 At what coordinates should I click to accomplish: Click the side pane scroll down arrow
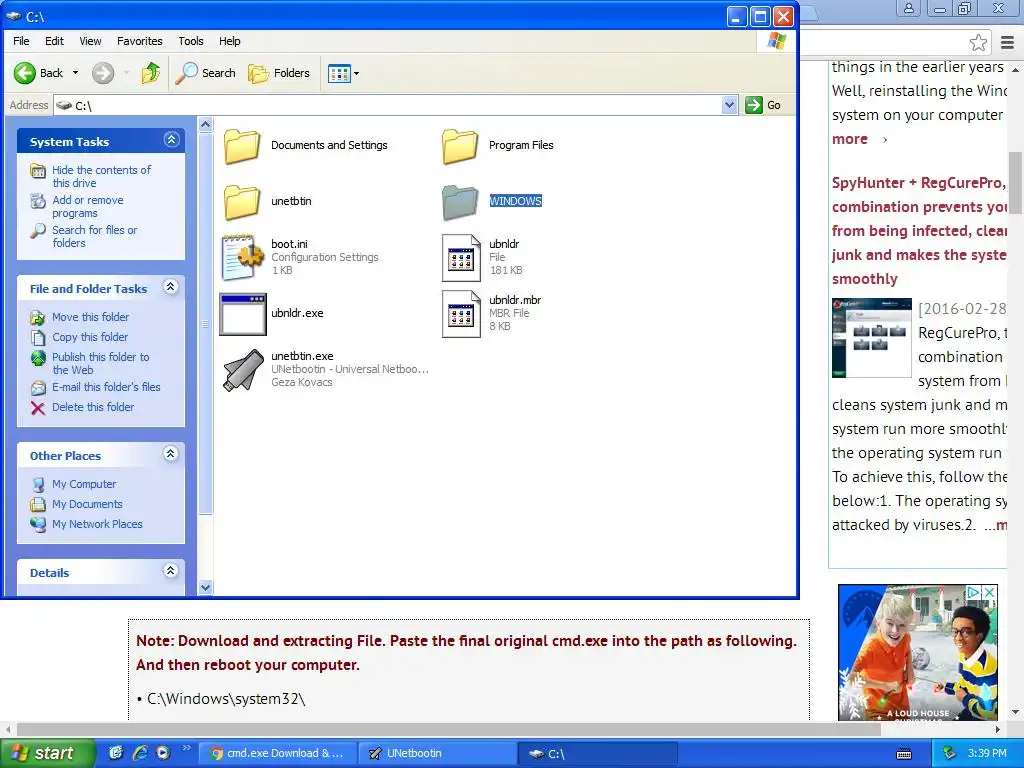coord(205,587)
